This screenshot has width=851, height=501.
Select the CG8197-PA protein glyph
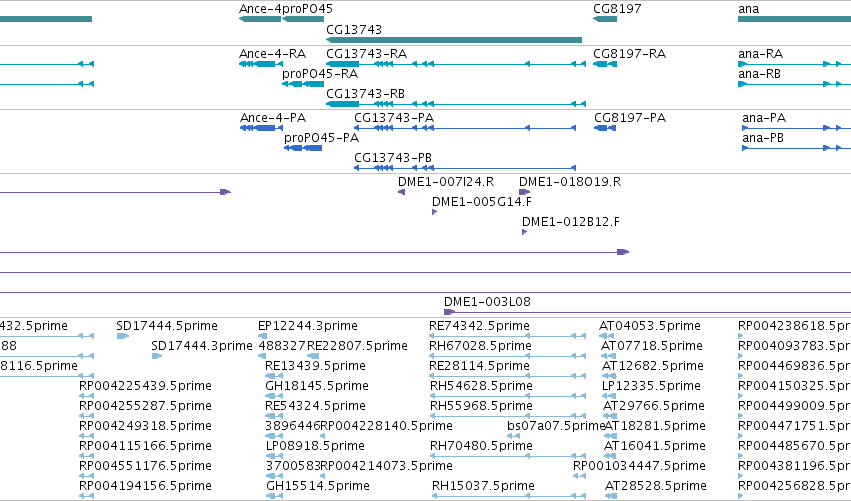coord(605,128)
